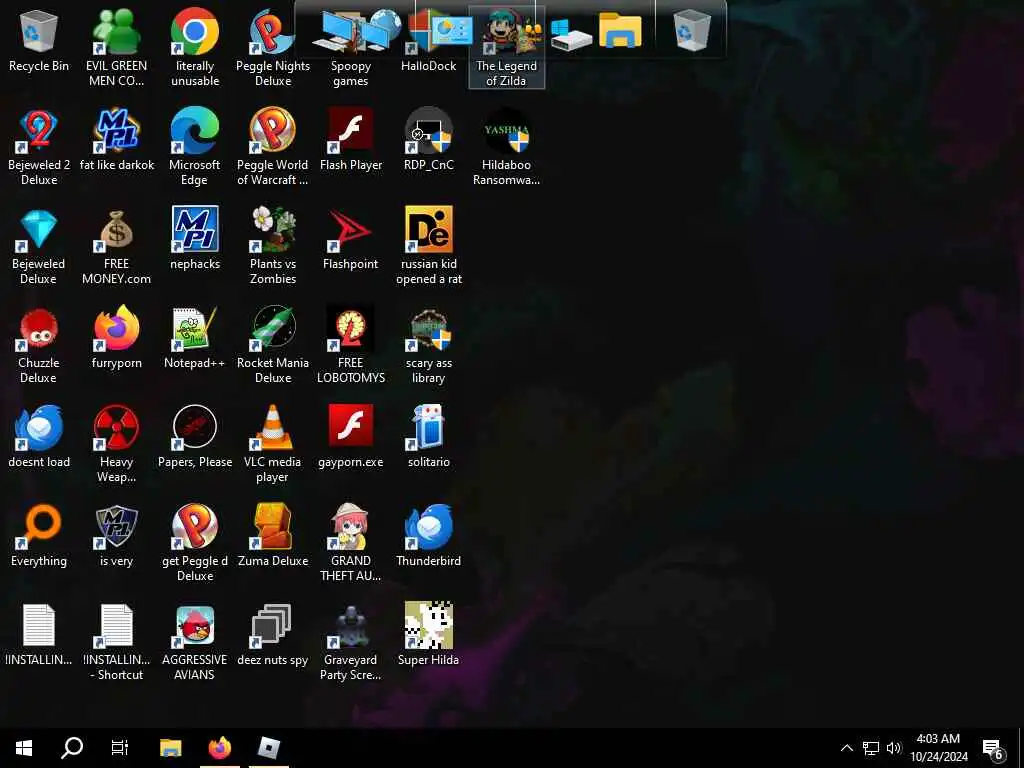Image resolution: width=1024 pixels, height=768 pixels.
Task: Select the Flashpoint shortcut
Action: [x=351, y=239]
